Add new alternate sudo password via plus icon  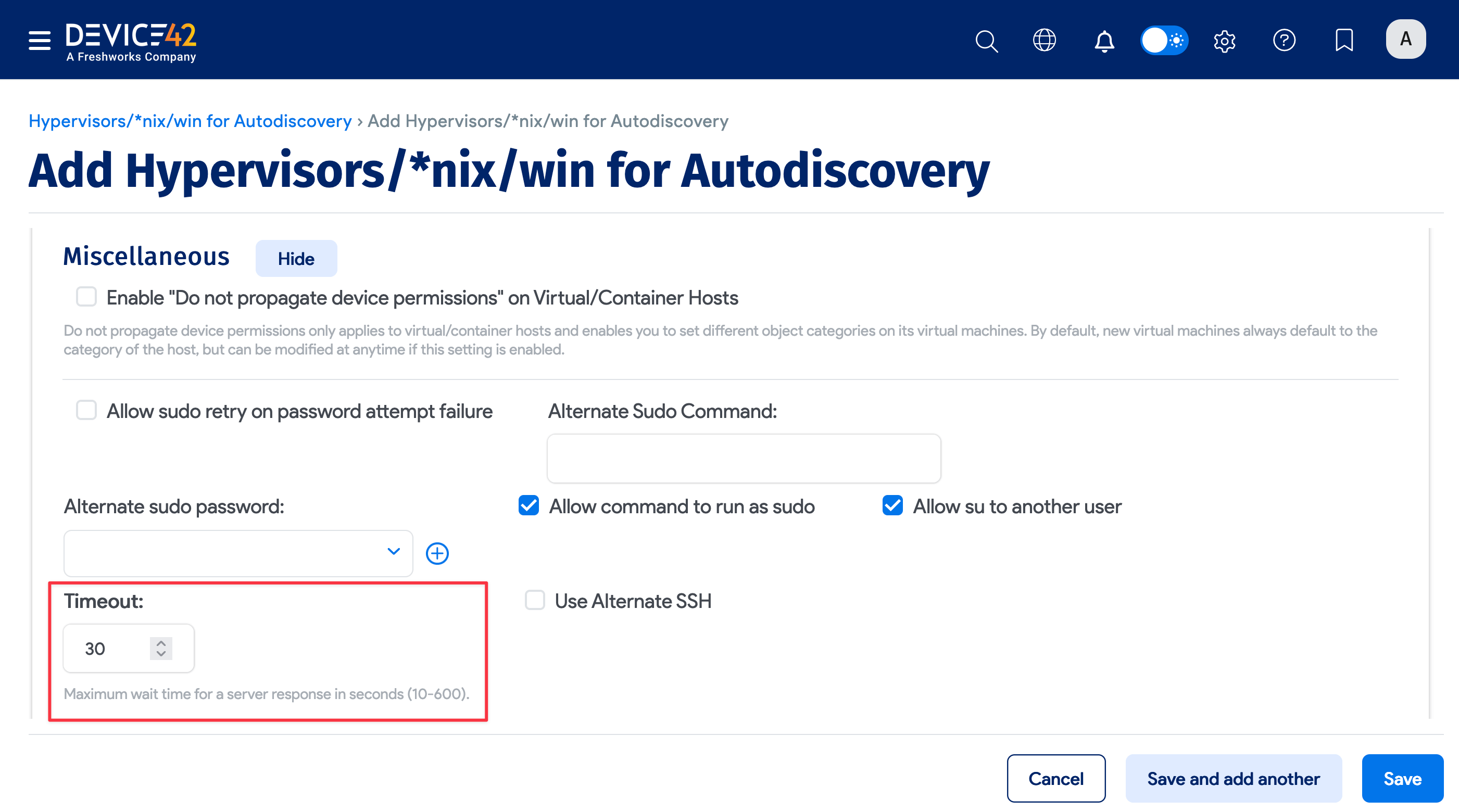coord(437,553)
